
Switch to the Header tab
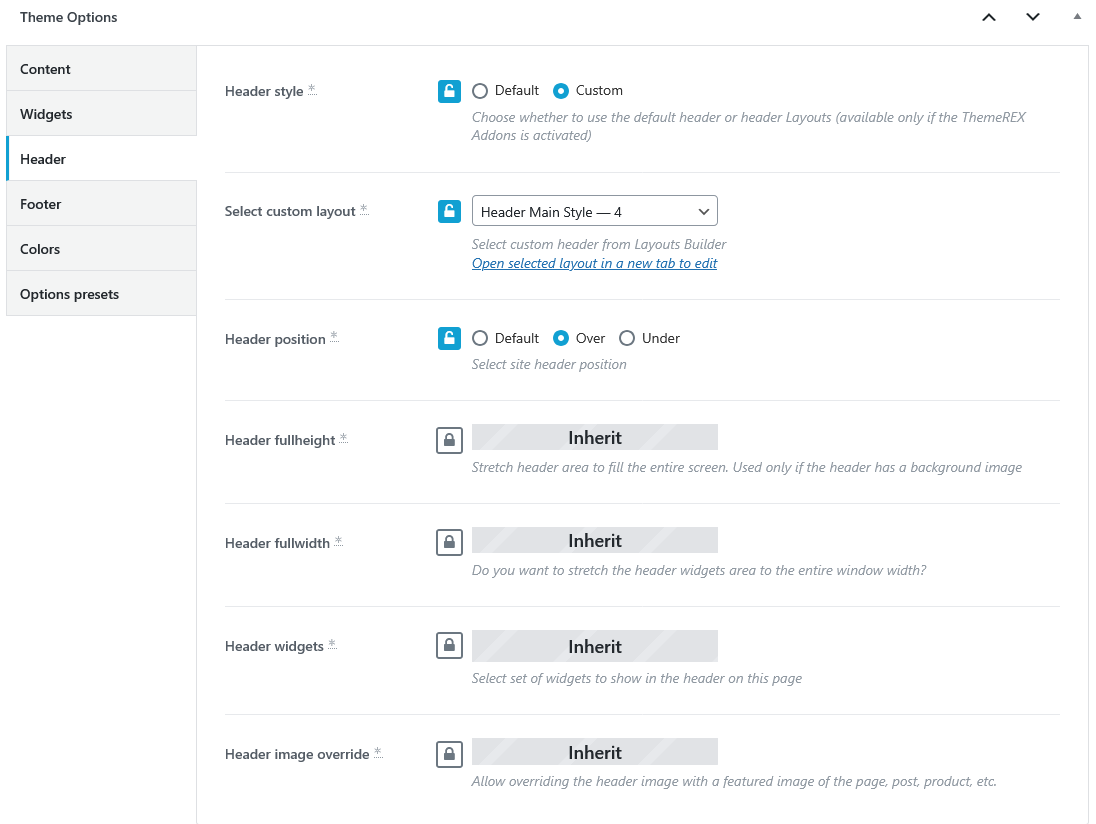[x=101, y=159]
